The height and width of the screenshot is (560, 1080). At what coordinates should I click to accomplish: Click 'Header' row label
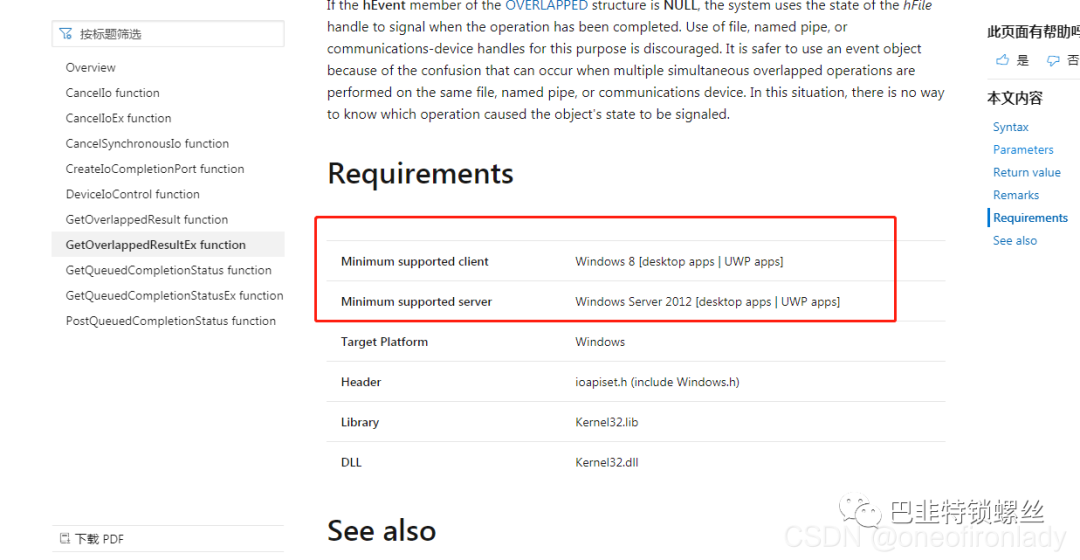tap(361, 382)
